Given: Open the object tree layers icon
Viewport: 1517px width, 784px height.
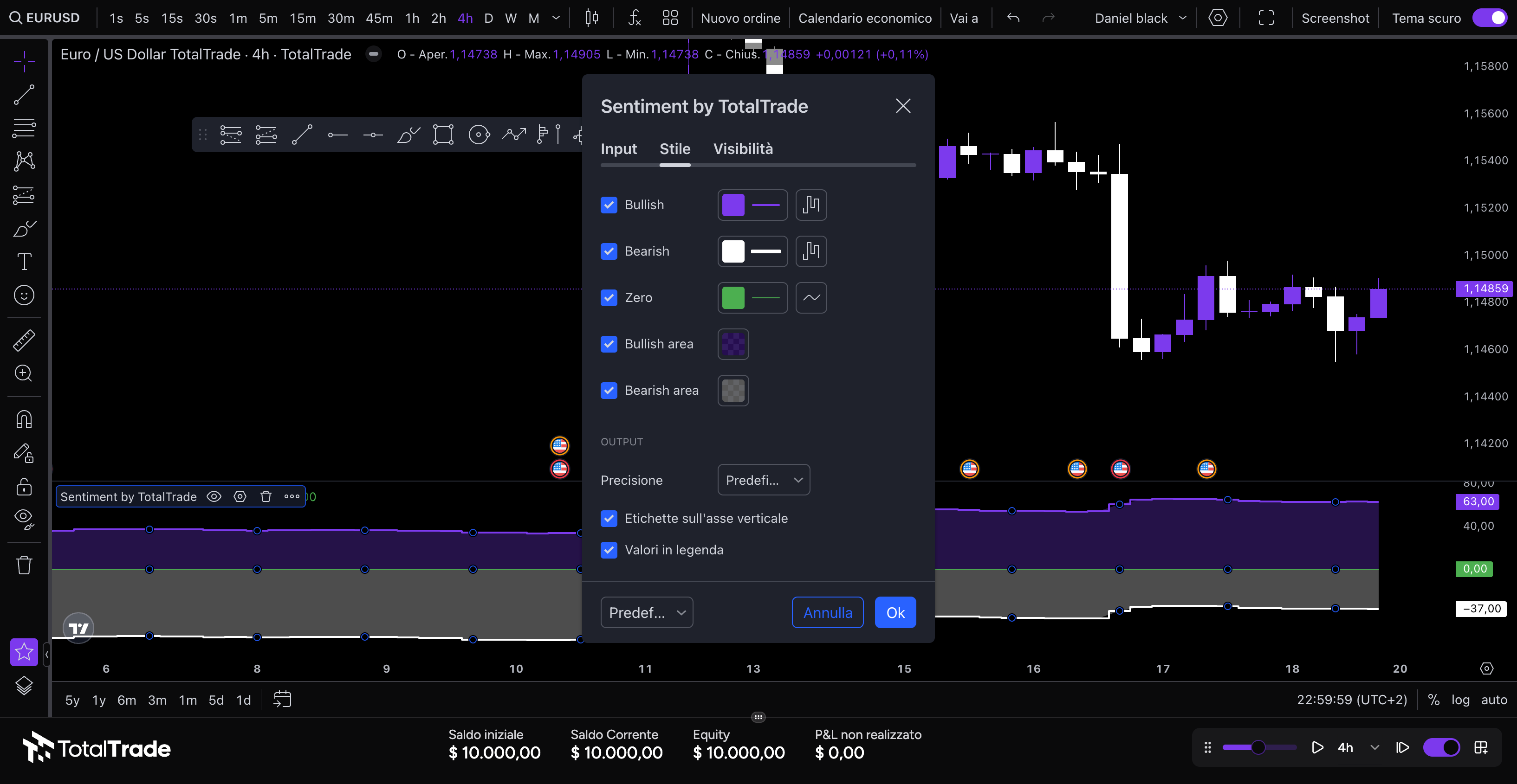Looking at the screenshot, I should click(x=24, y=686).
